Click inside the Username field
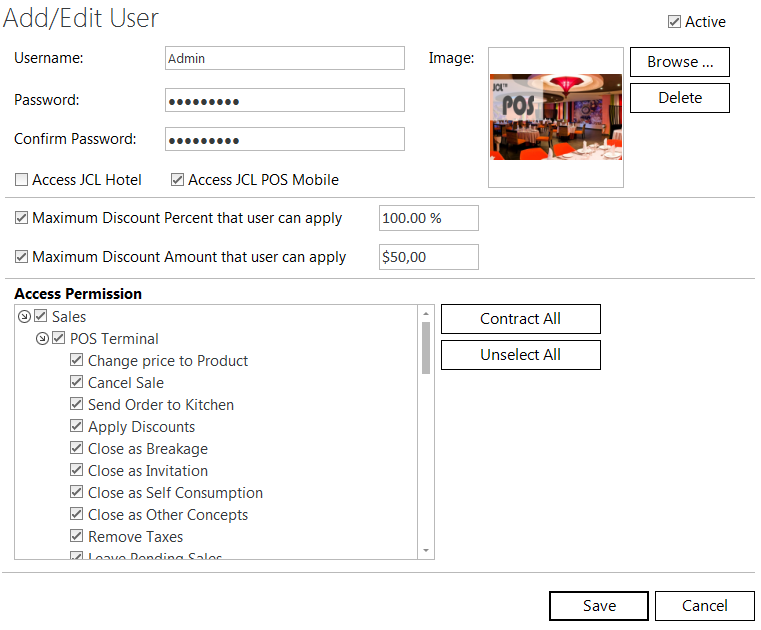The width and height of the screenshot is (761, 630). point(284,59)
